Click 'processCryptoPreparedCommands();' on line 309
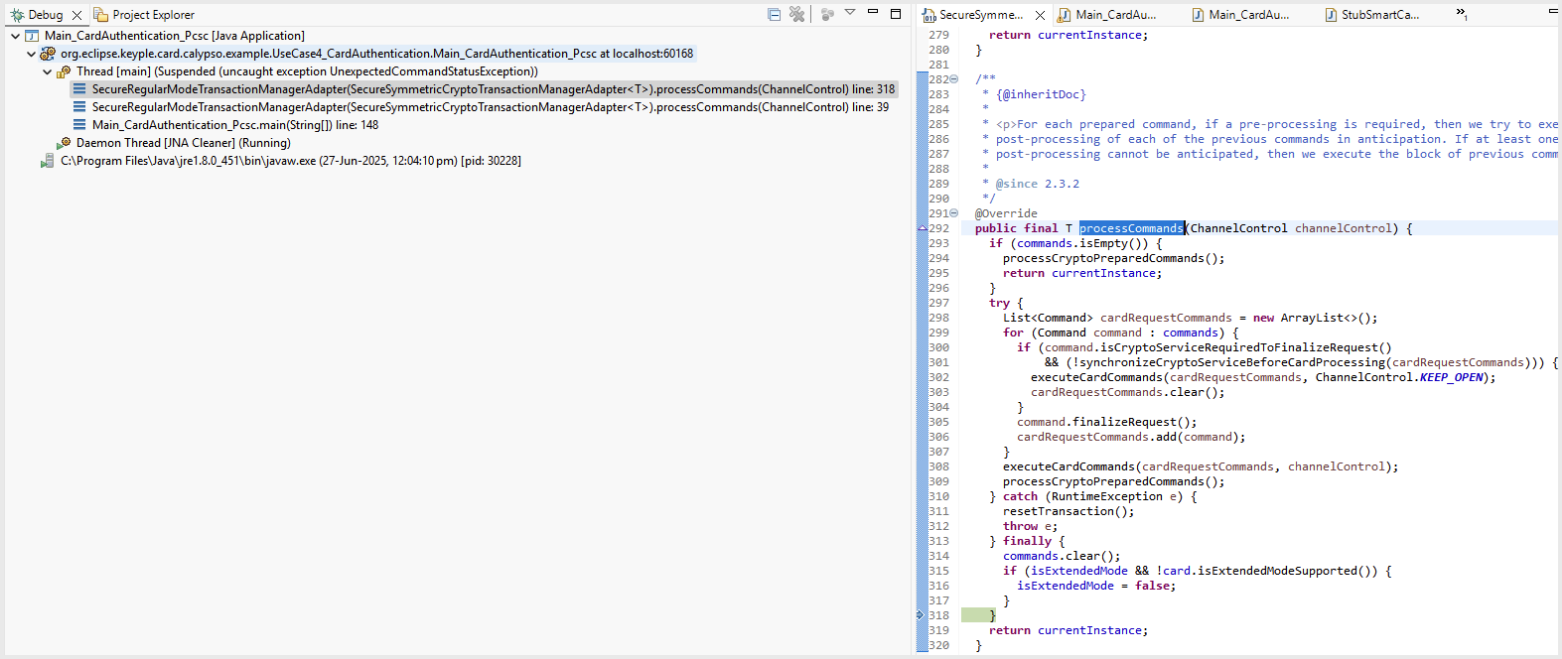 pyautogui.click(x=1114, y=481)
